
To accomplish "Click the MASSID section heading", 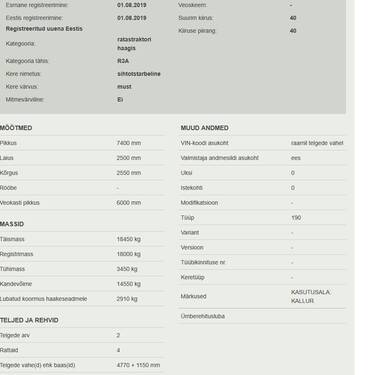I will (12, 224).
